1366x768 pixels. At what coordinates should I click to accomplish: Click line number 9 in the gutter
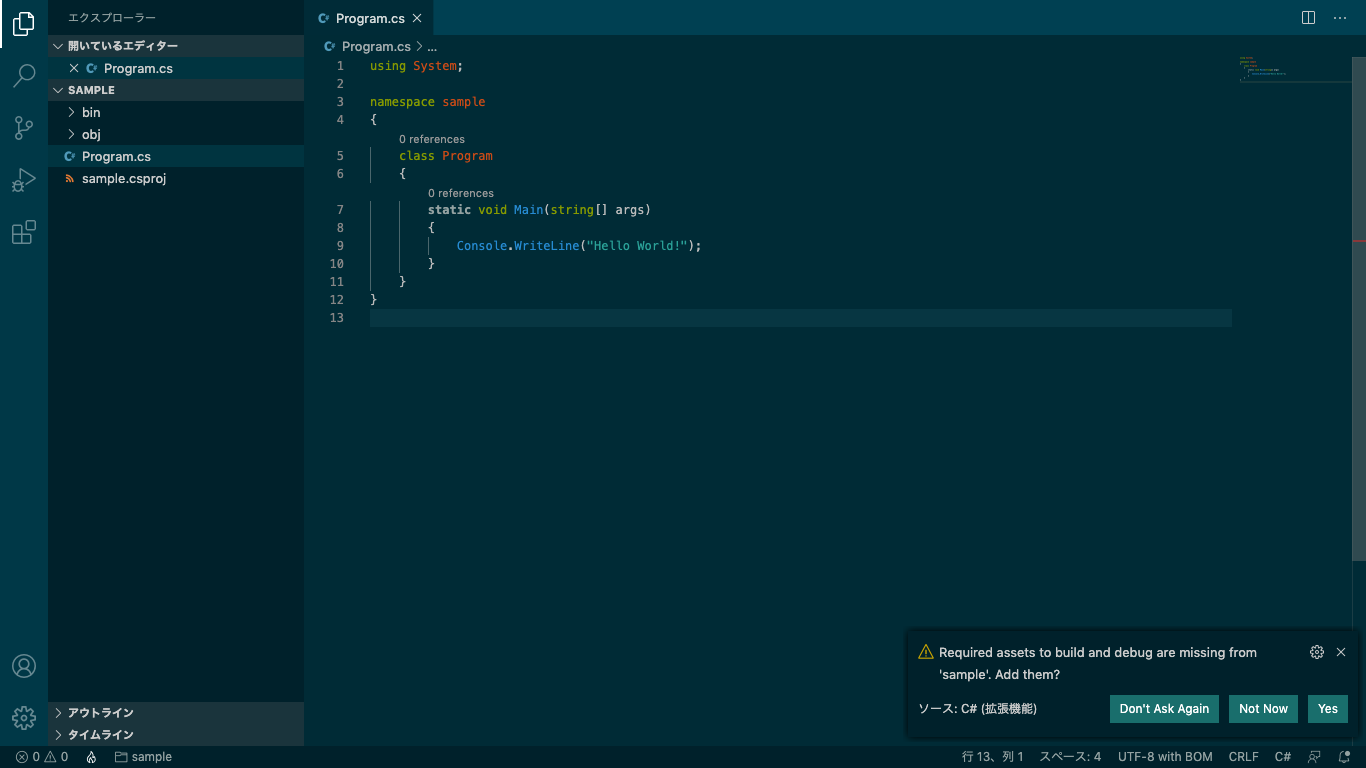point(340,246)
